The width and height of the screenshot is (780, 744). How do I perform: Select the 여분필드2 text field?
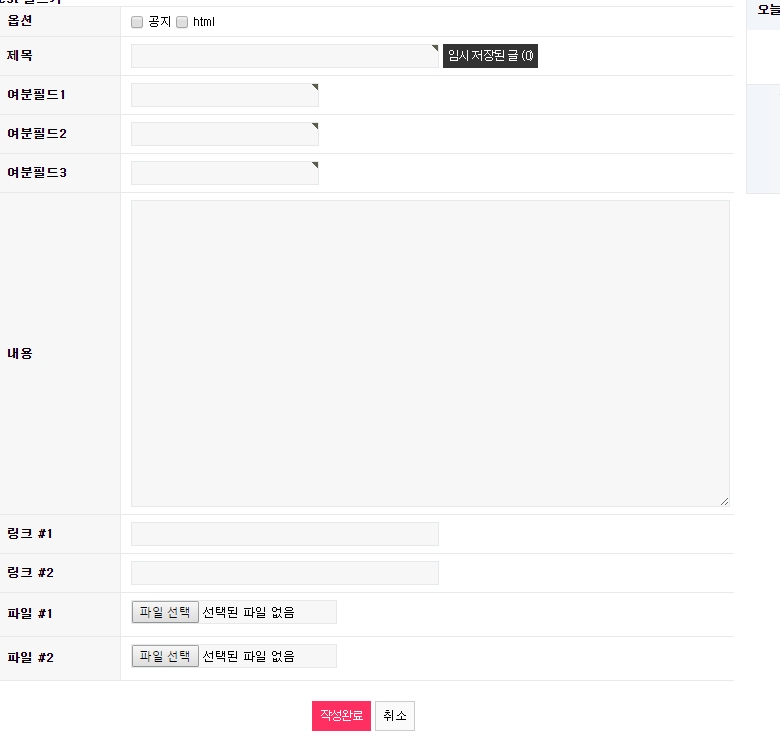224,134
